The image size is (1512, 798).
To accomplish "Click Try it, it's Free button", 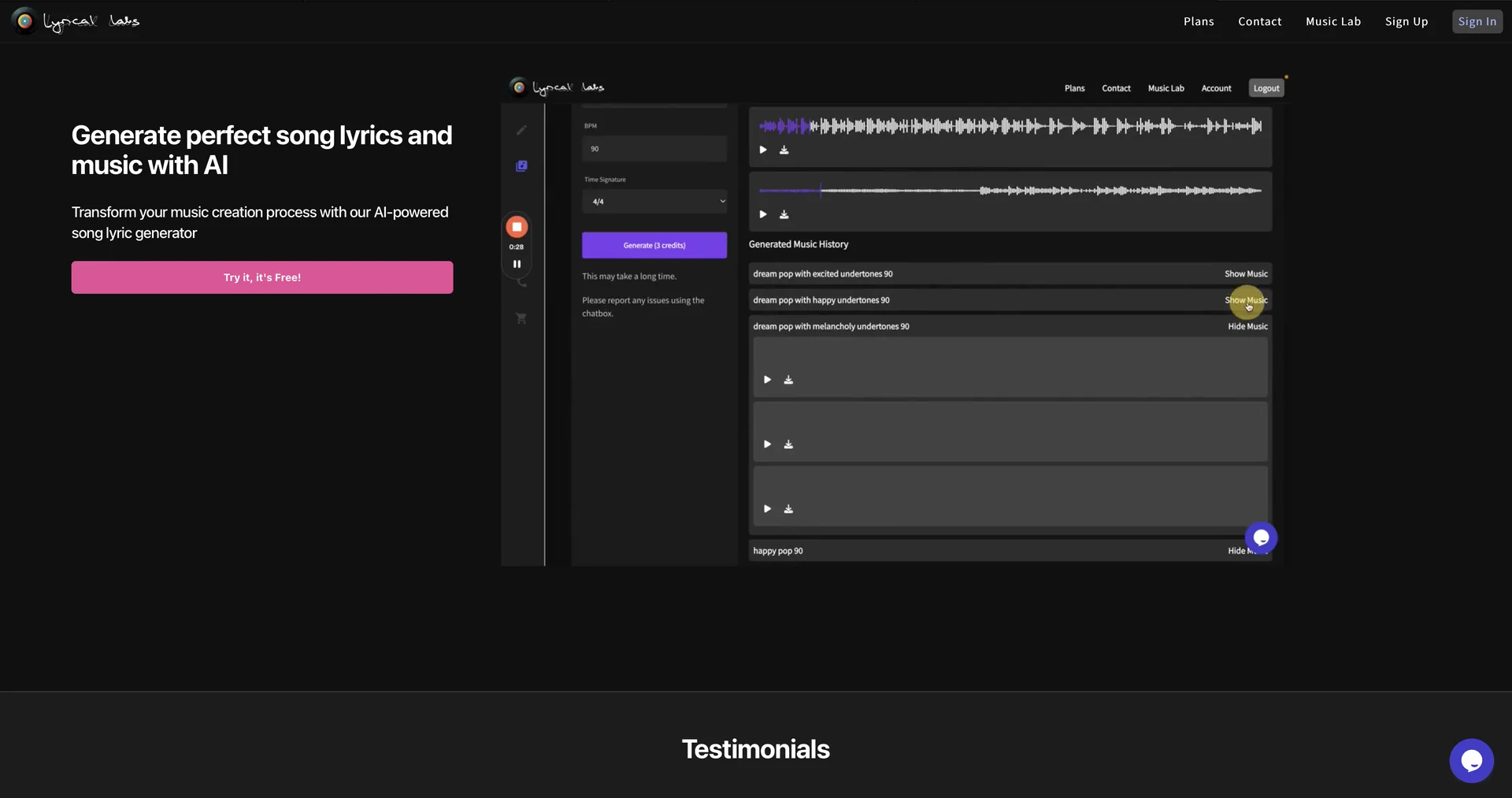I will [x=262, y=277].
